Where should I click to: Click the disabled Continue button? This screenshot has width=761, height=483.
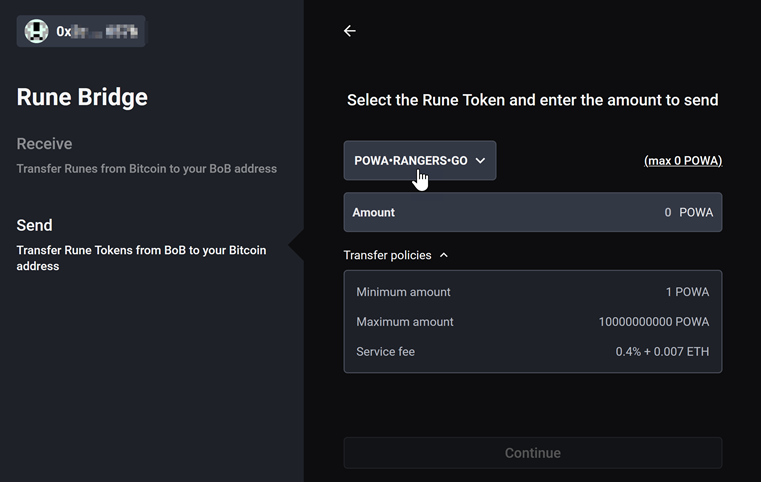[533, 453]
